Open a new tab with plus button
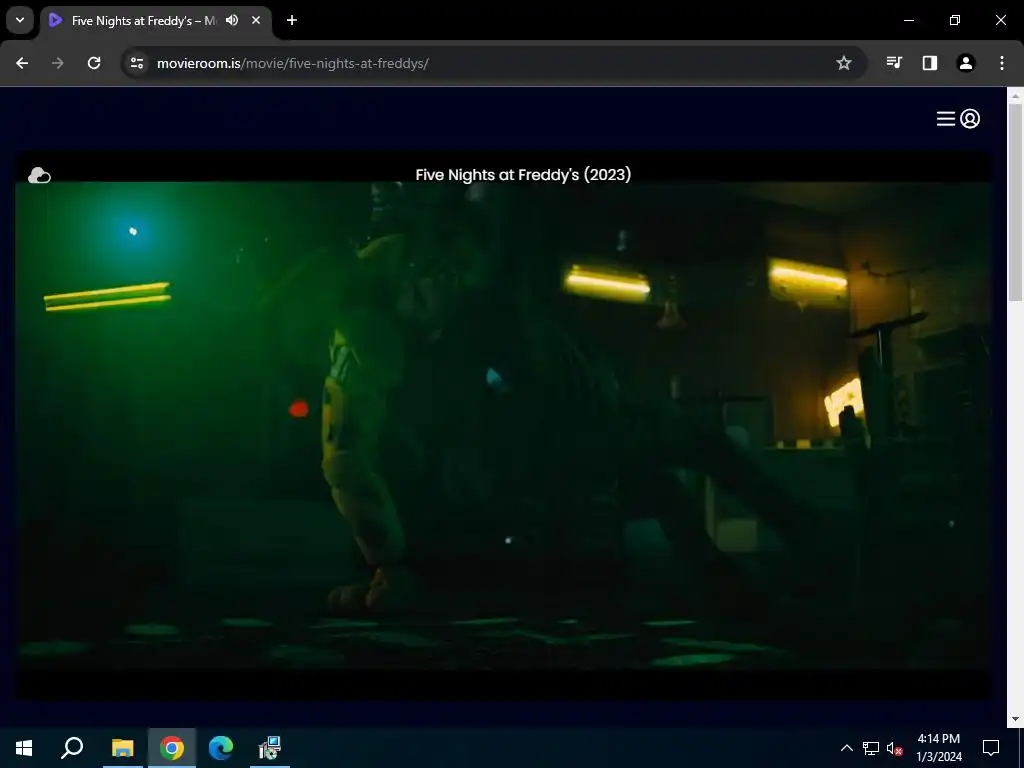This screenshot has width=1024, height=768. (x=292, y=20)
